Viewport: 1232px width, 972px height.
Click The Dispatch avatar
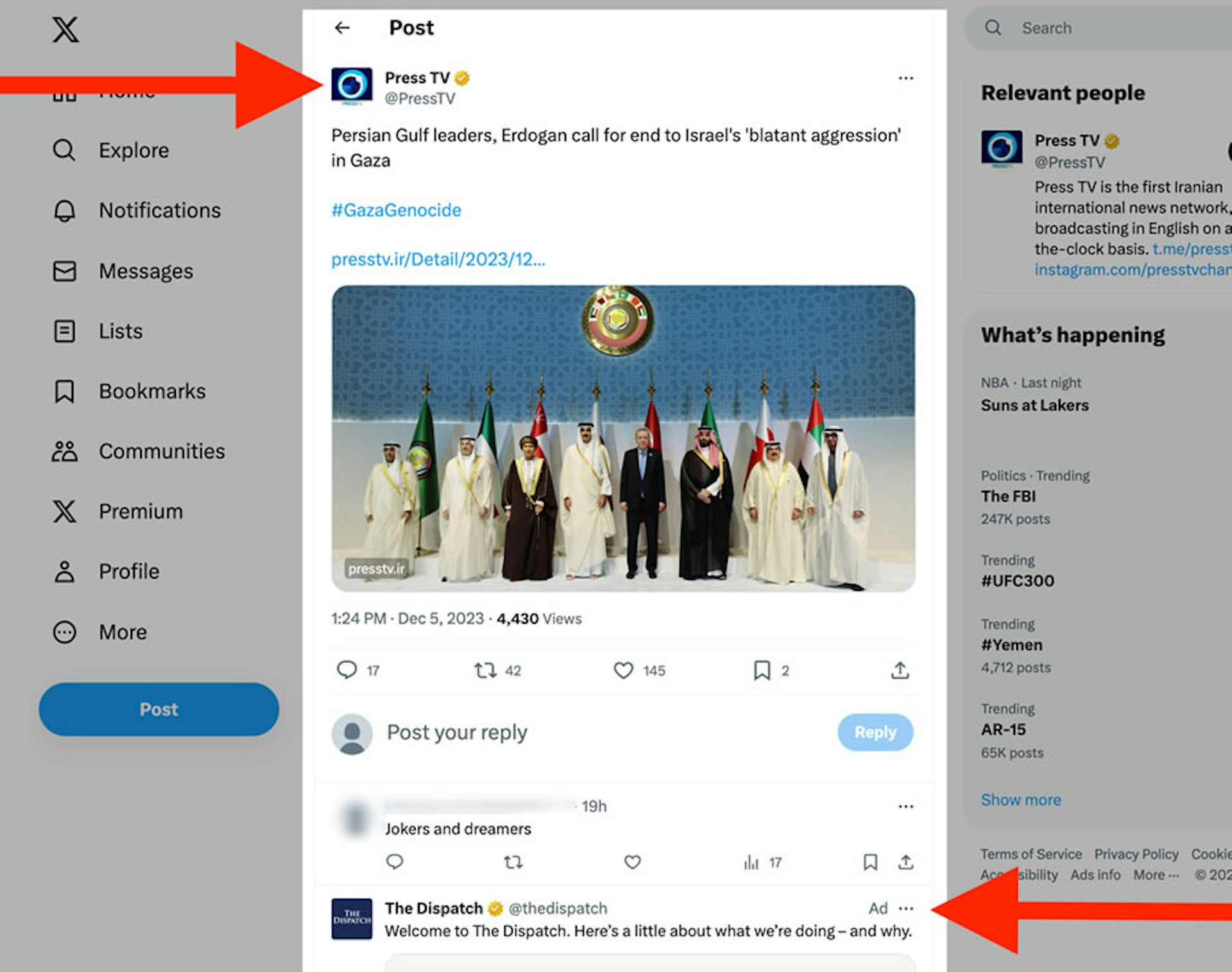click(x=352, y=919)
